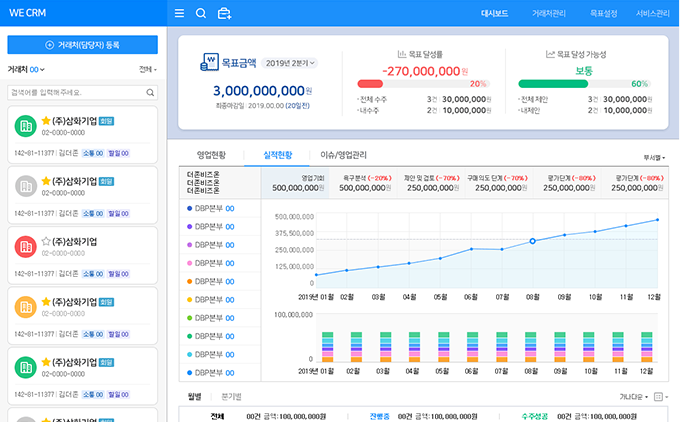Toggle favorite star on first client card
Viewport: 680px width, 422px height.
click(x=46, y=121)
